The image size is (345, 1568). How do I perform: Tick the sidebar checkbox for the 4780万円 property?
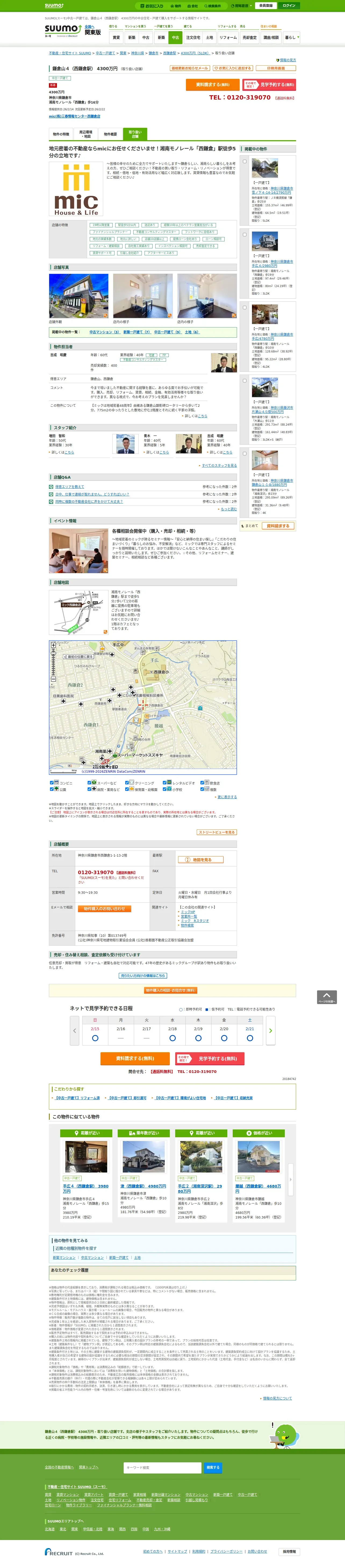click(245, 308)
